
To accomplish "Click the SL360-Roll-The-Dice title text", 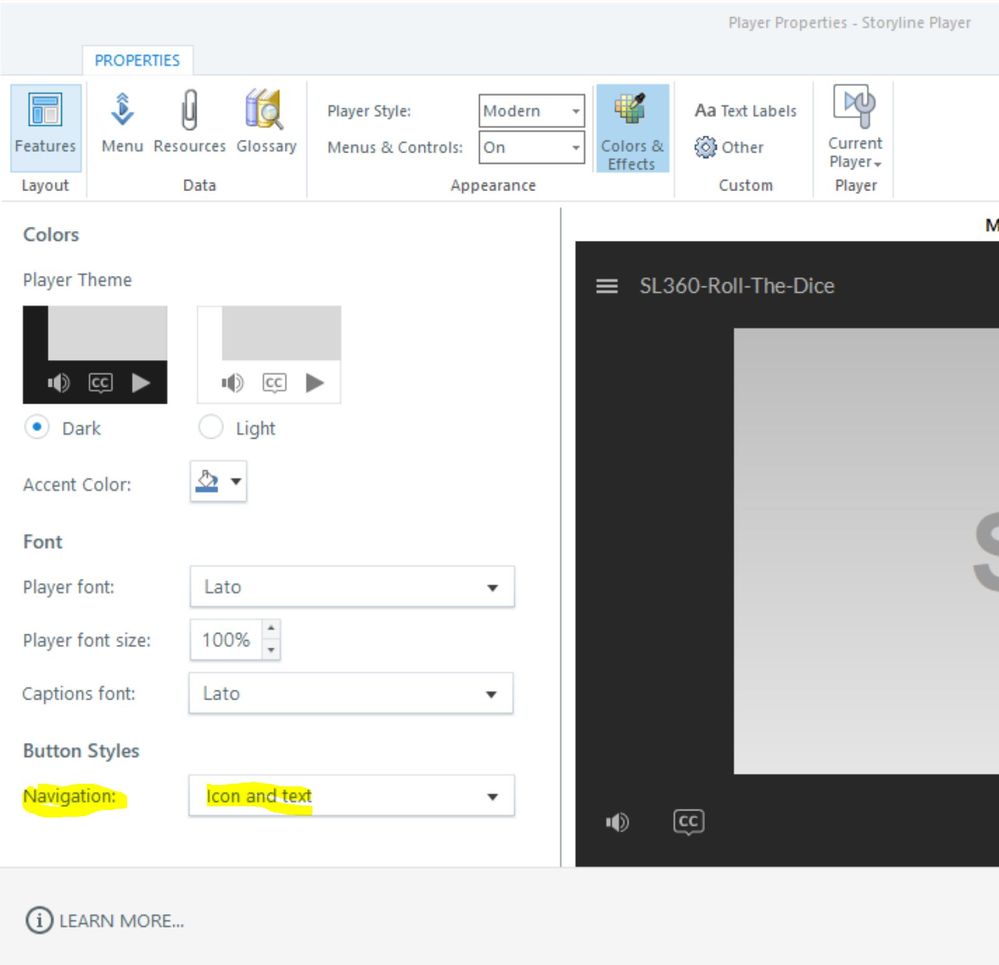I will [x=737, y=286].
